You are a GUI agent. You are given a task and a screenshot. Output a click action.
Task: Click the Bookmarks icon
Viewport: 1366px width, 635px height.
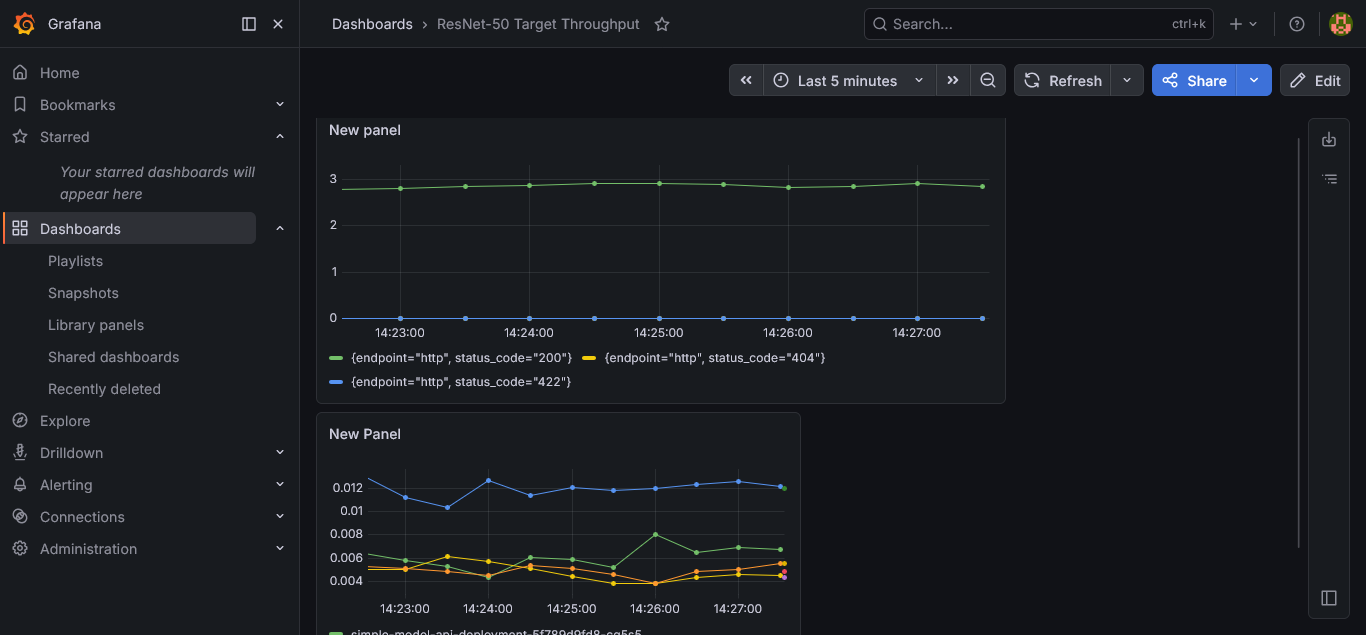pos(20,105)
